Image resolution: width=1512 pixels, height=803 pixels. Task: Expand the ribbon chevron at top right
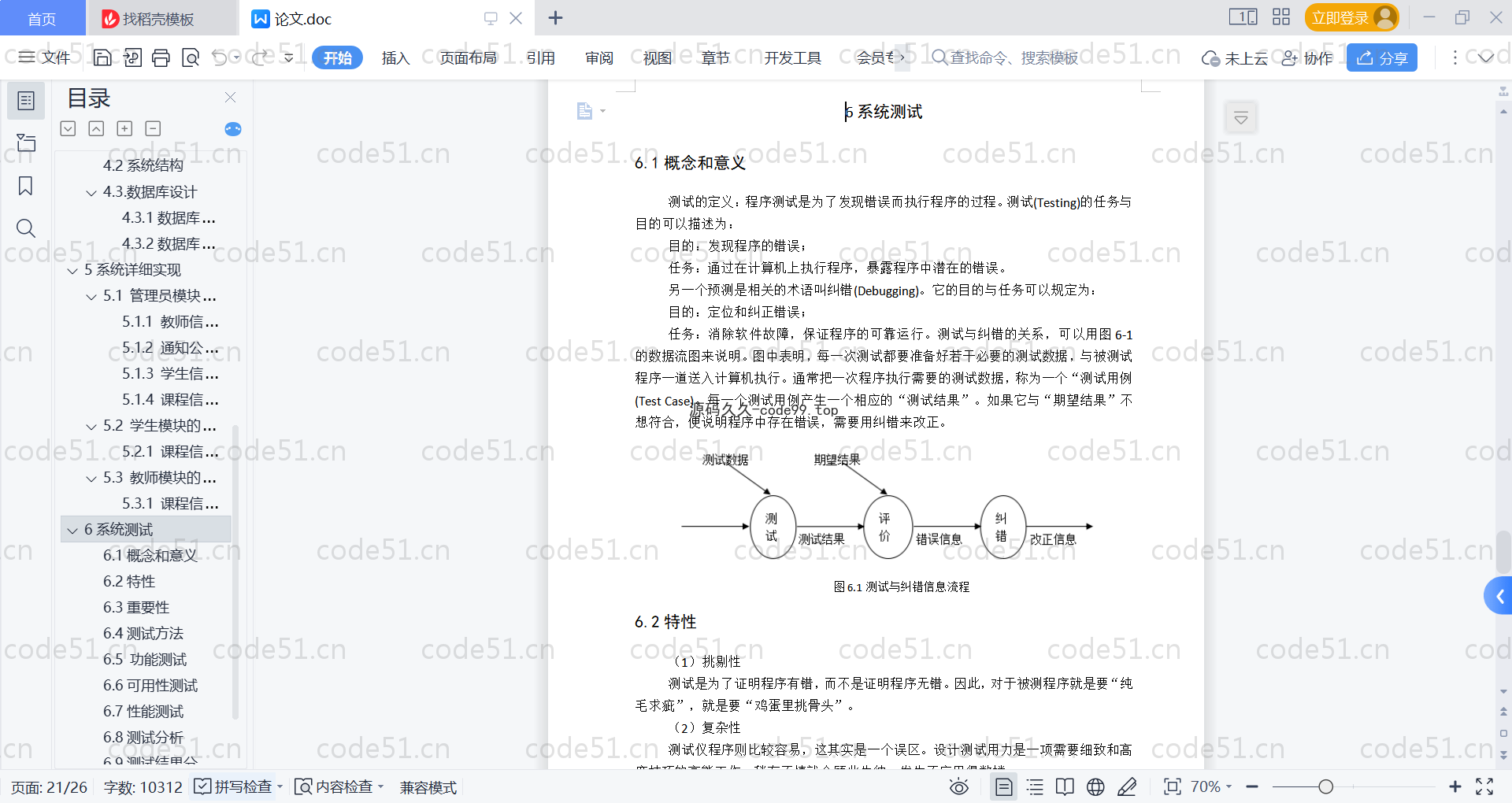tap(1485, 57)
